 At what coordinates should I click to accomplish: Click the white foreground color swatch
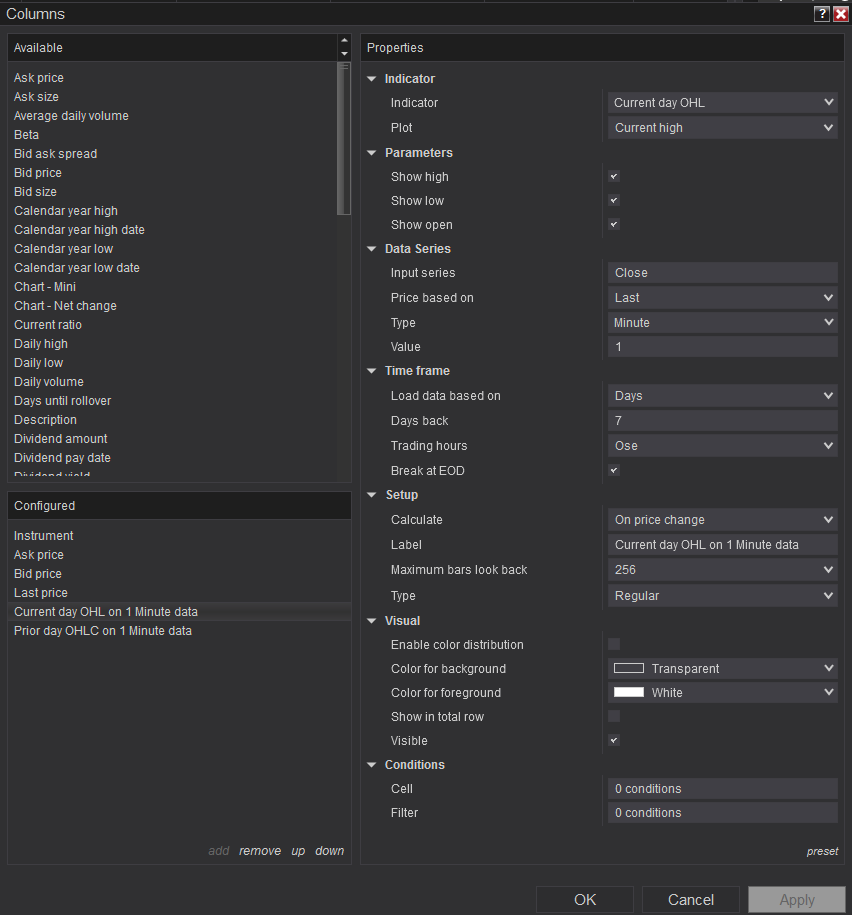[x=629, y=693]
